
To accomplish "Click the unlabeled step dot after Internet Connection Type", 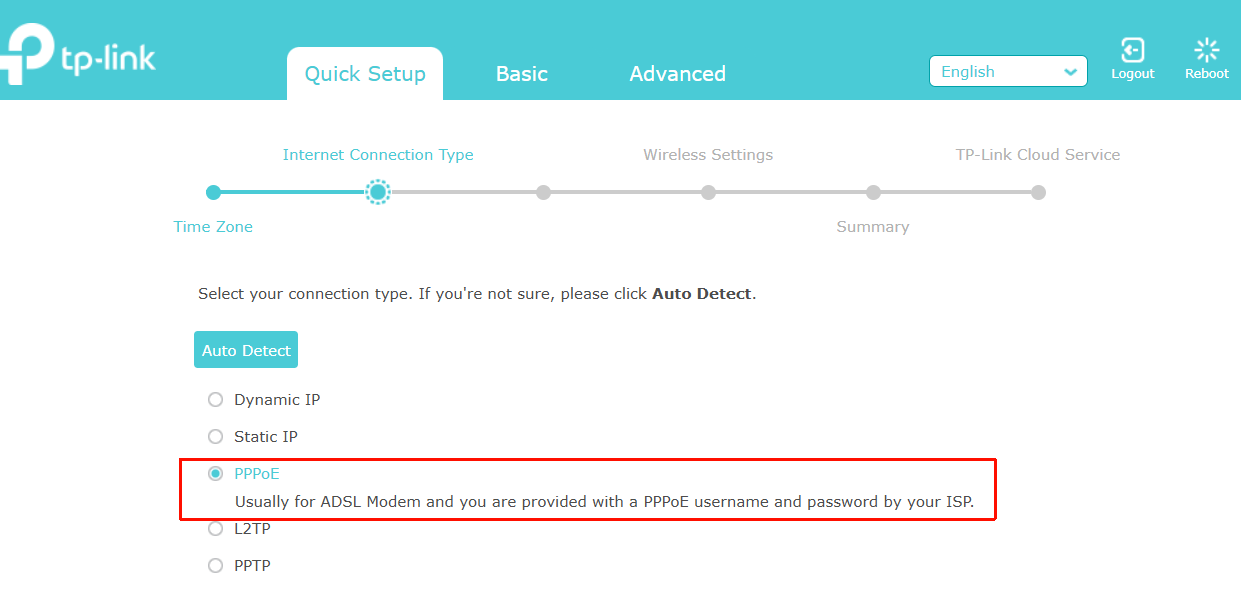I will [x=543, y=192].
